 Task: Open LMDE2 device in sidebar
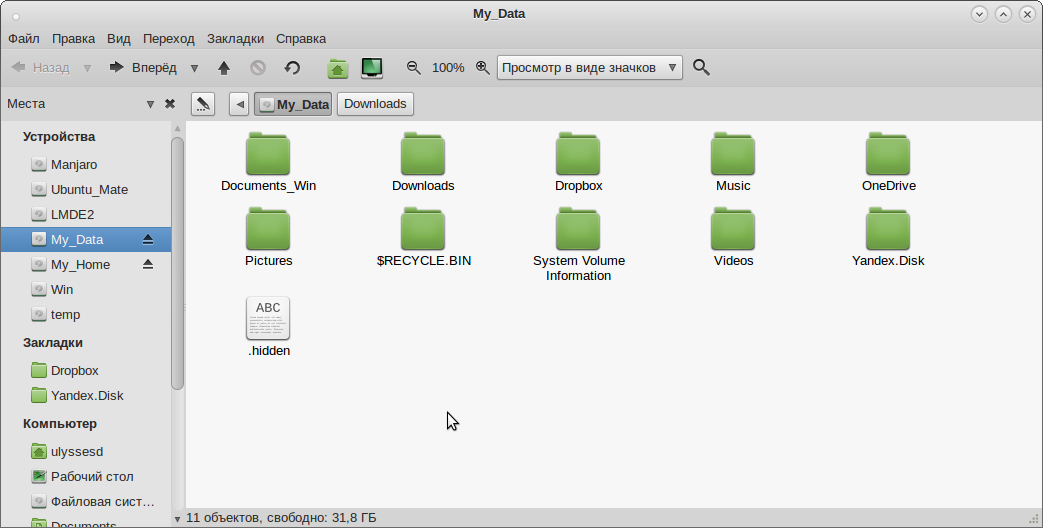pos(86,215)
